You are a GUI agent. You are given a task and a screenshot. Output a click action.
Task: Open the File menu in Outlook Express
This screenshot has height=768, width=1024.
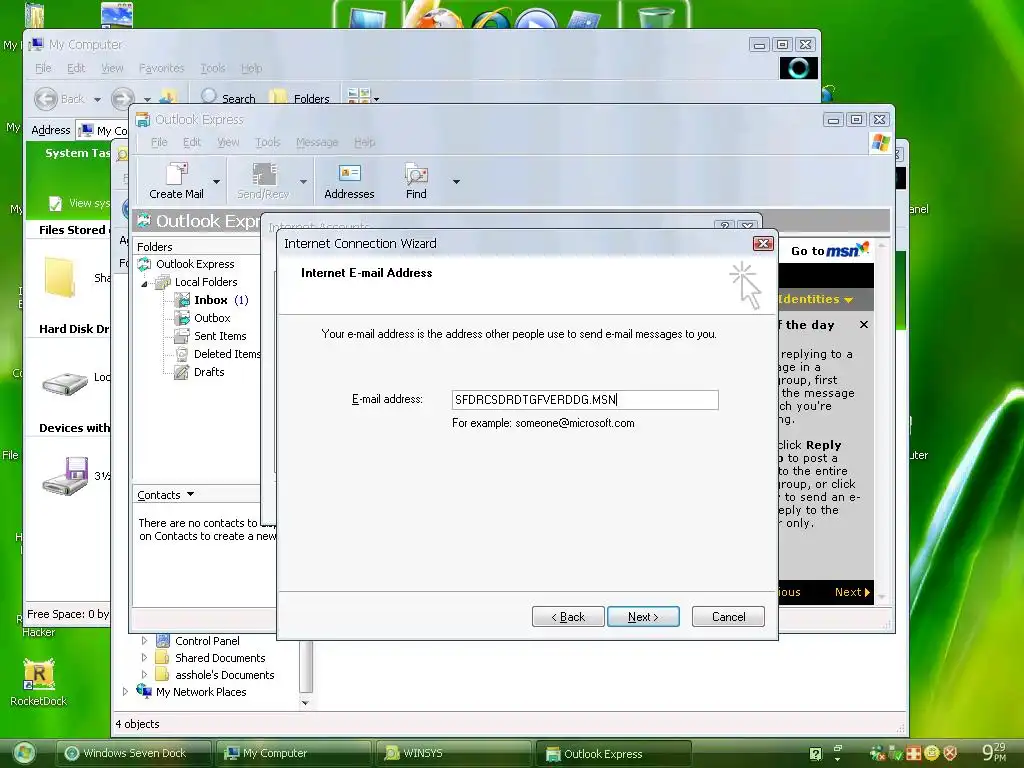pyautogui.click(x=159, y=142)
